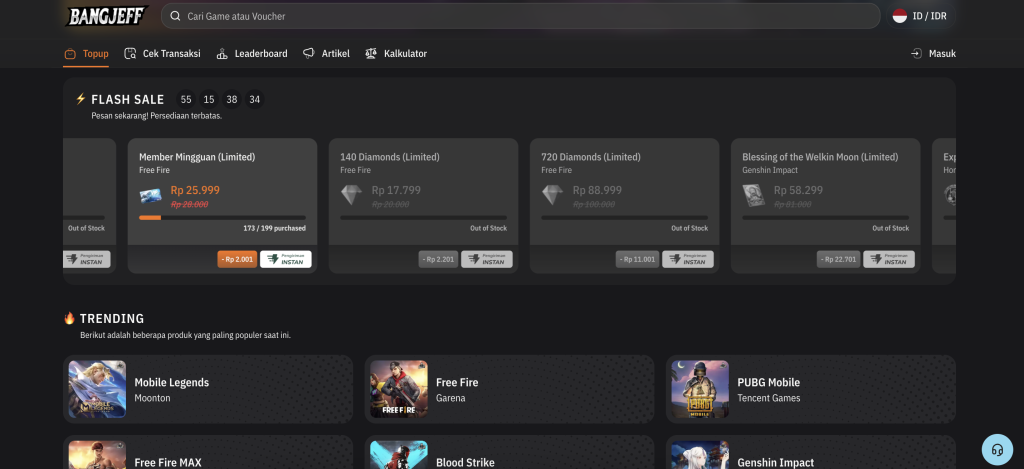Click the - Rp 22.701 discount badge
Viewport: 1024px width, 469px height.
tap(839, 259)
